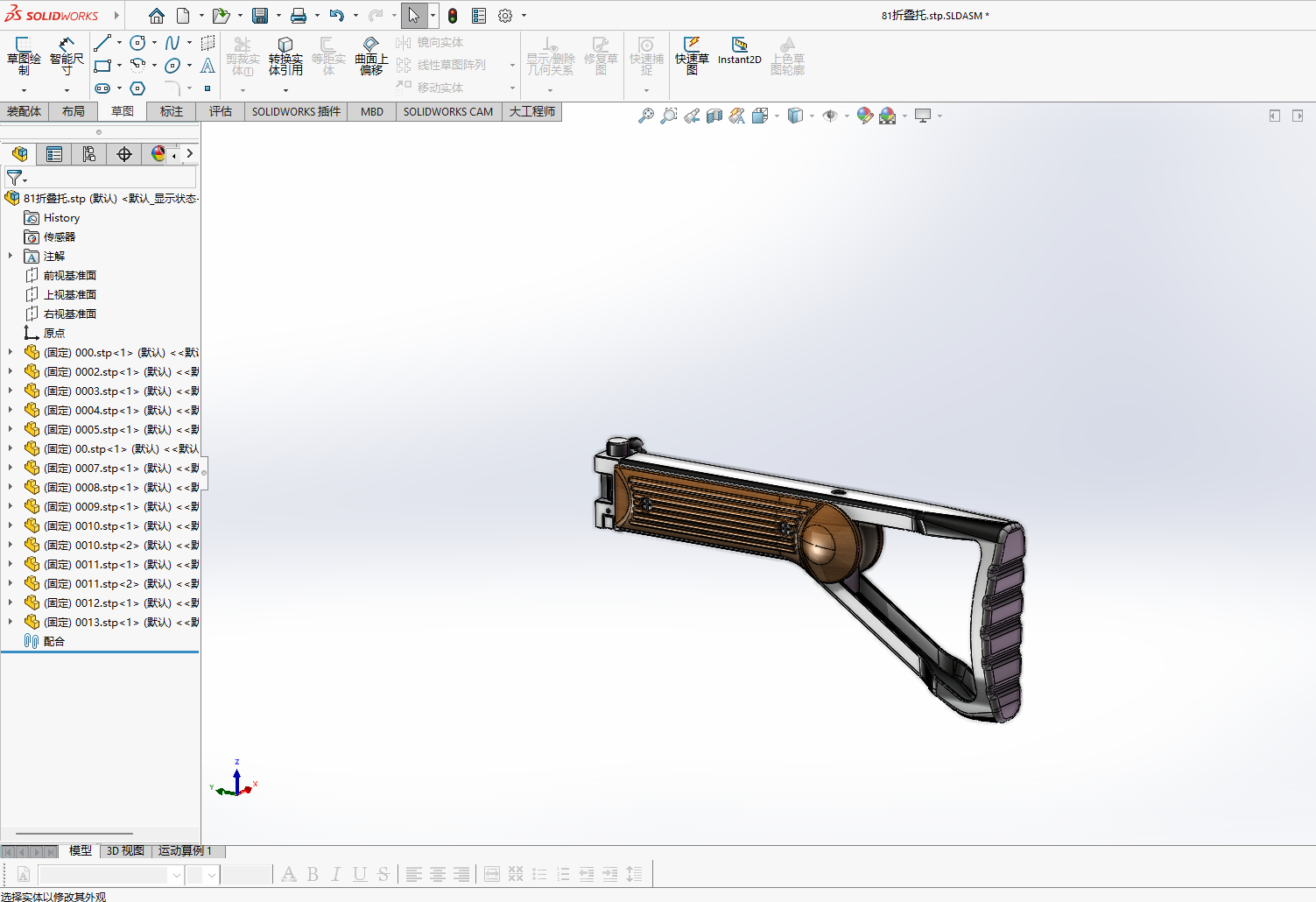Open dropdown arrow under 草图绘制
Image resolution: width=1316 pixels, height=902 pixels.
[x=24, y=90]
